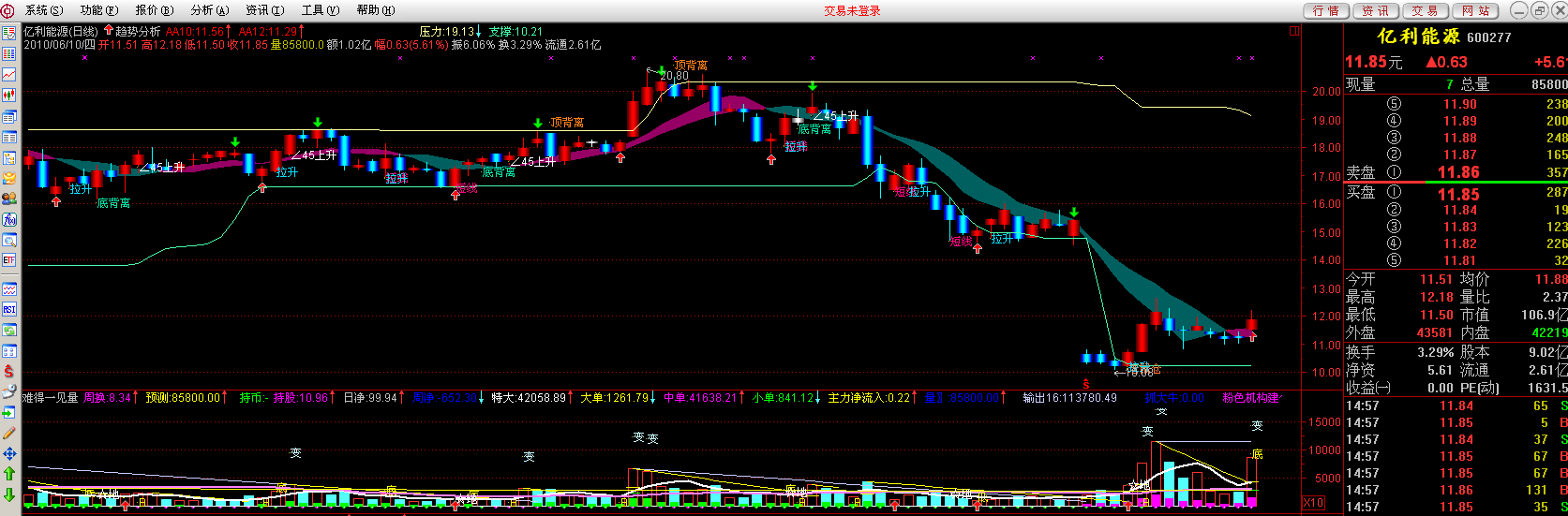Click the red dollar marker below the price chart
Image resolution: width=1568 pixels, height=516 pixels.
1085,384
